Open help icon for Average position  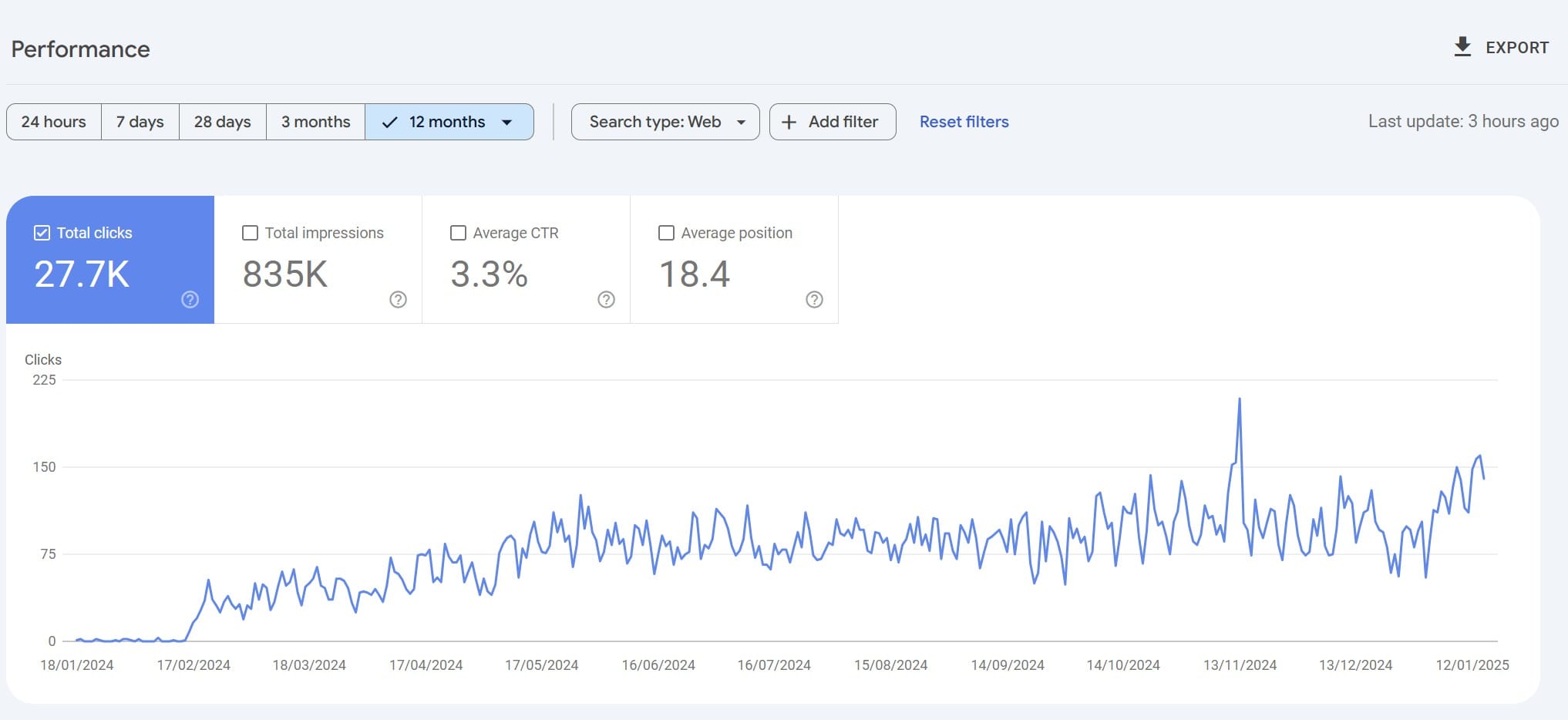[814, 299]
